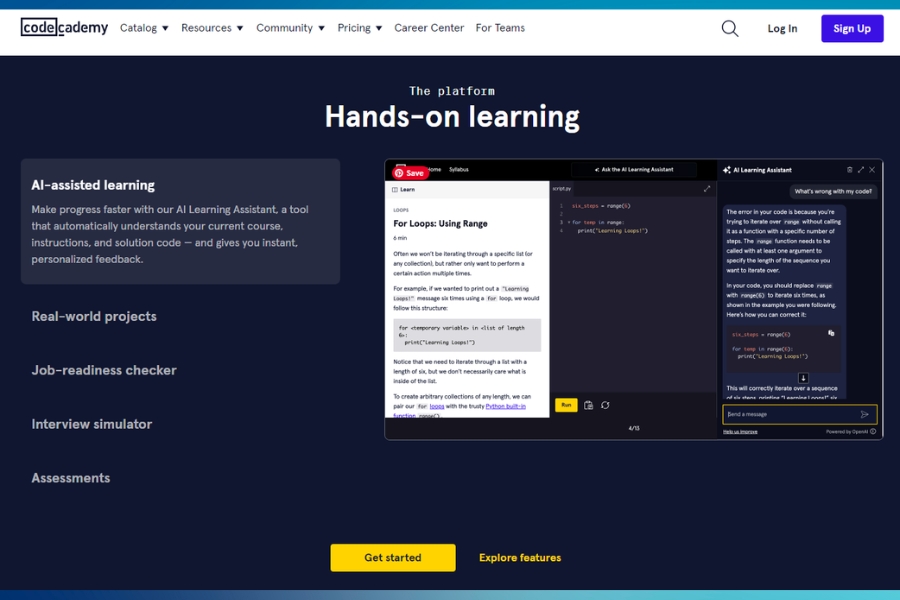Go to Career Center
900x600 pixels.
429,28
